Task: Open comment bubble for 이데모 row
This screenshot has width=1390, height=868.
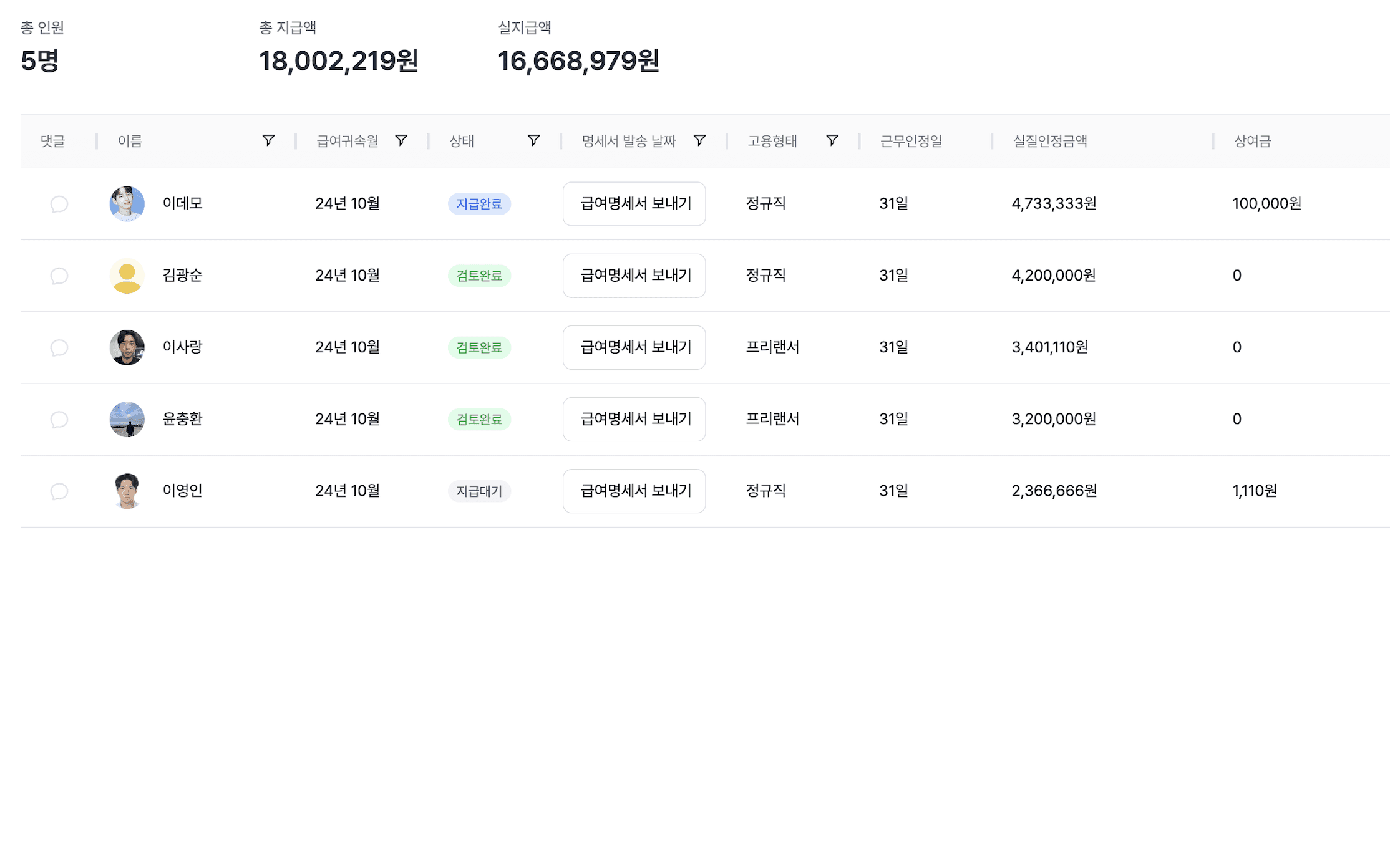Action: point(59,204)
